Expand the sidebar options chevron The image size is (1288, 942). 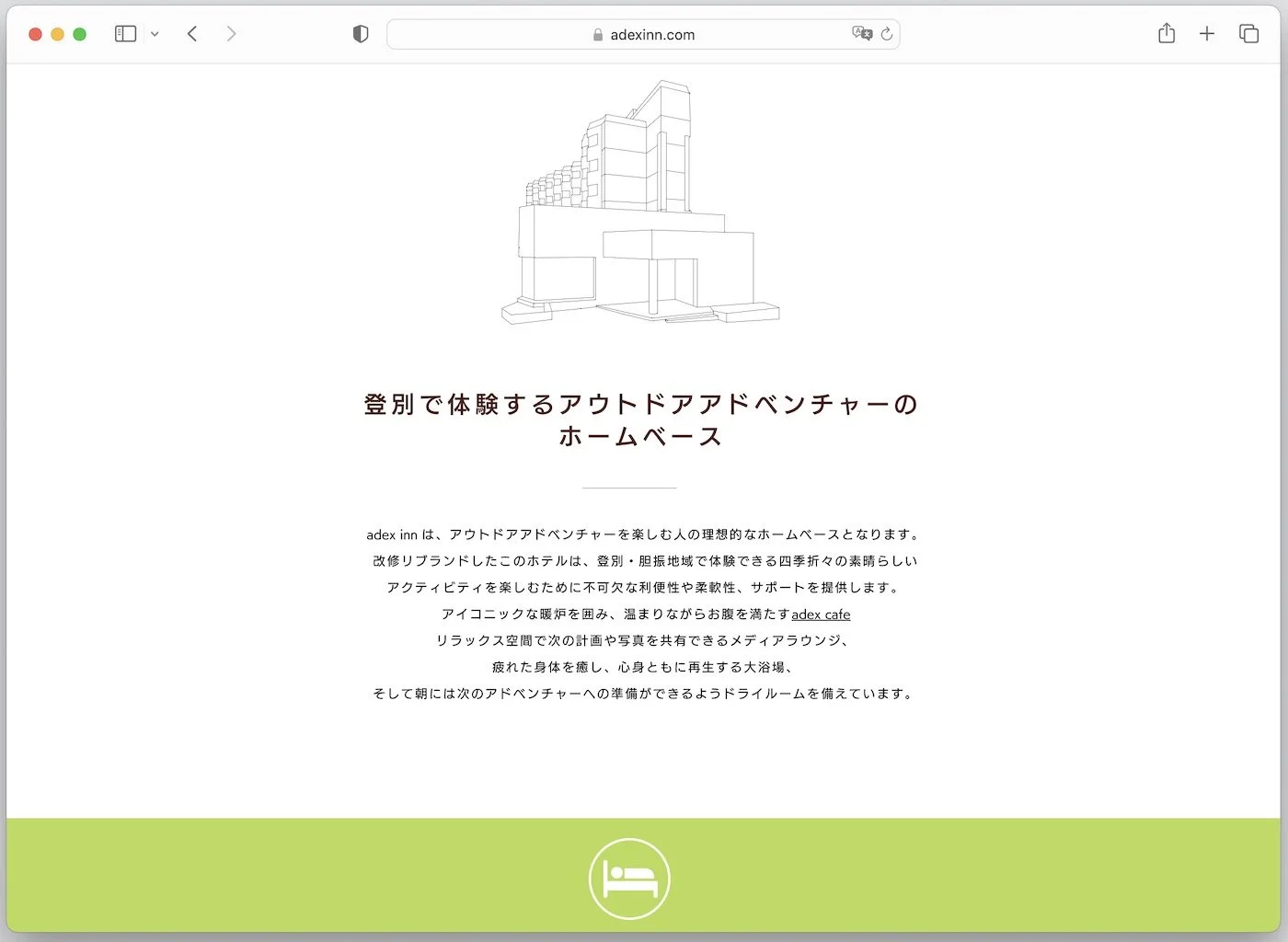coord(155,33)
